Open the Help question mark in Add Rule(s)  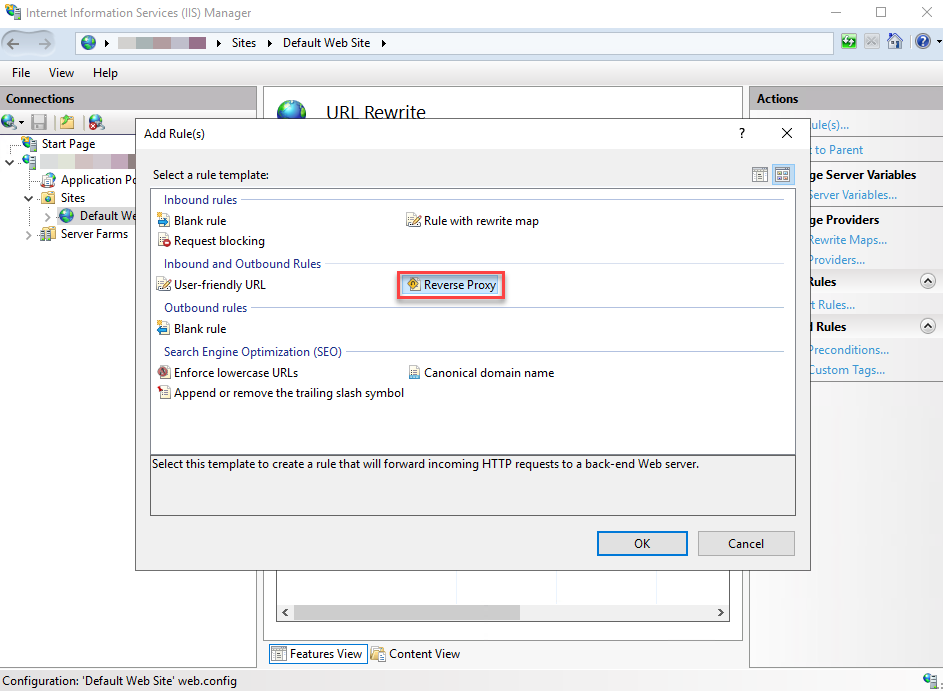(741, 133)
